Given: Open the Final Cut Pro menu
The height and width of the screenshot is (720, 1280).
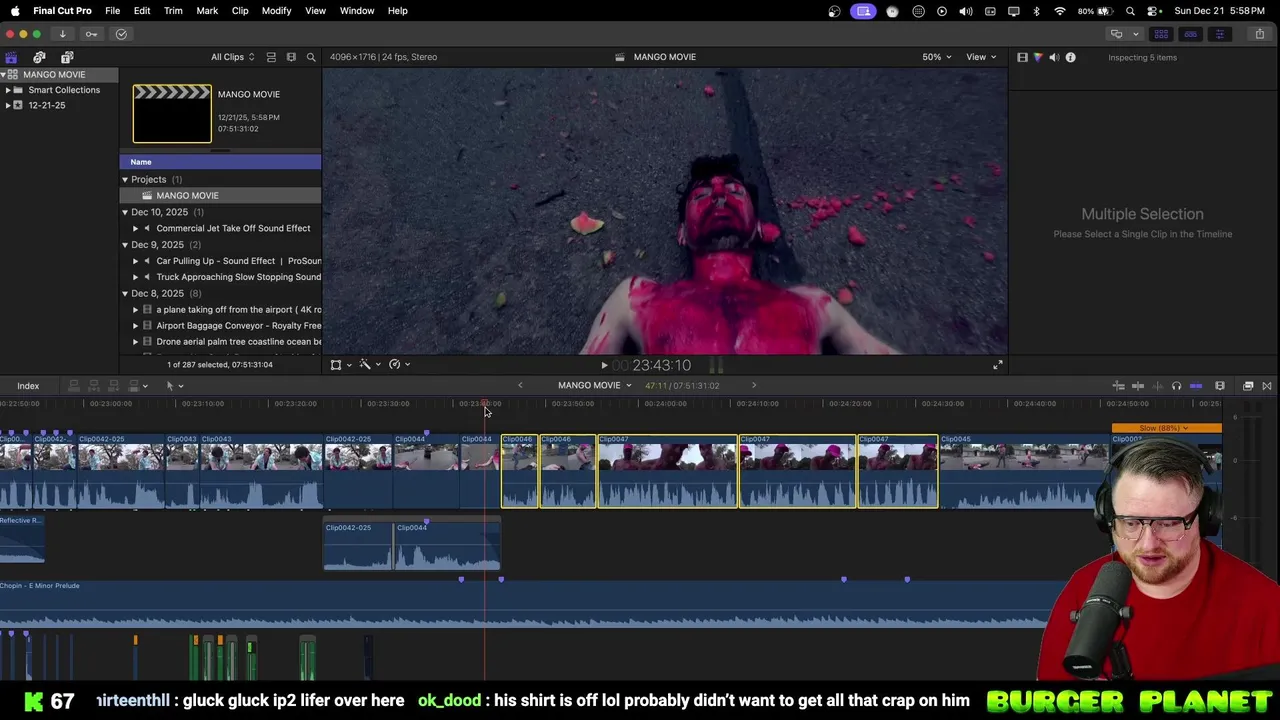Looking at the screenshot, I should pos(62,10).
